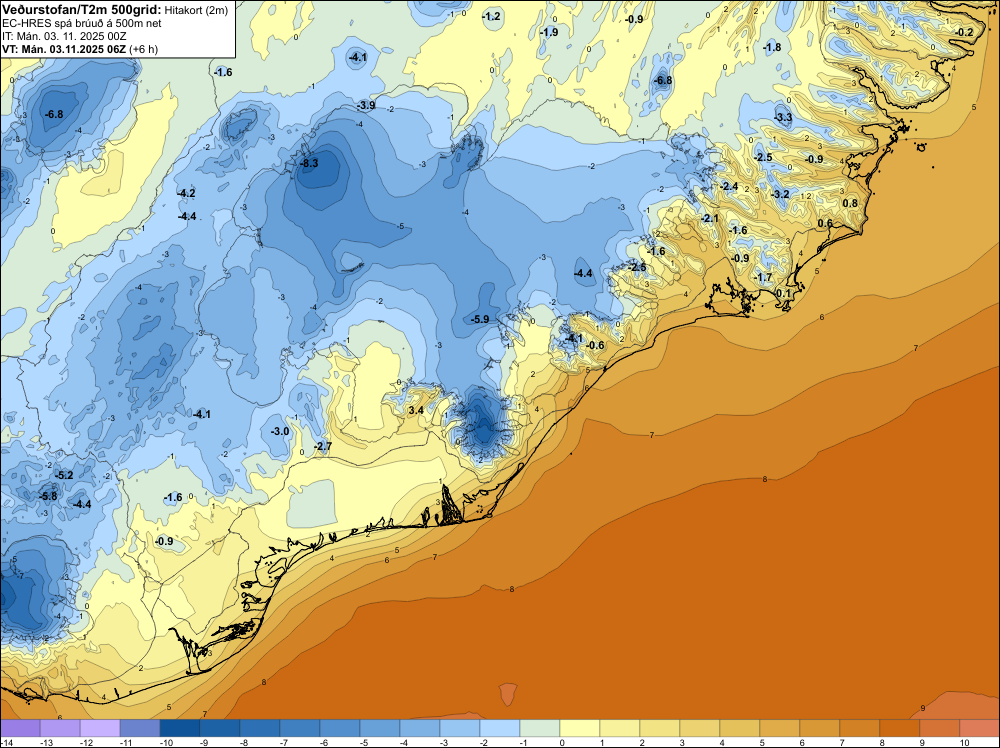Click the legend swatch labelled -11
This screenshot has width=1000, height=748.
pyautogui.click(x=140, y=728)
